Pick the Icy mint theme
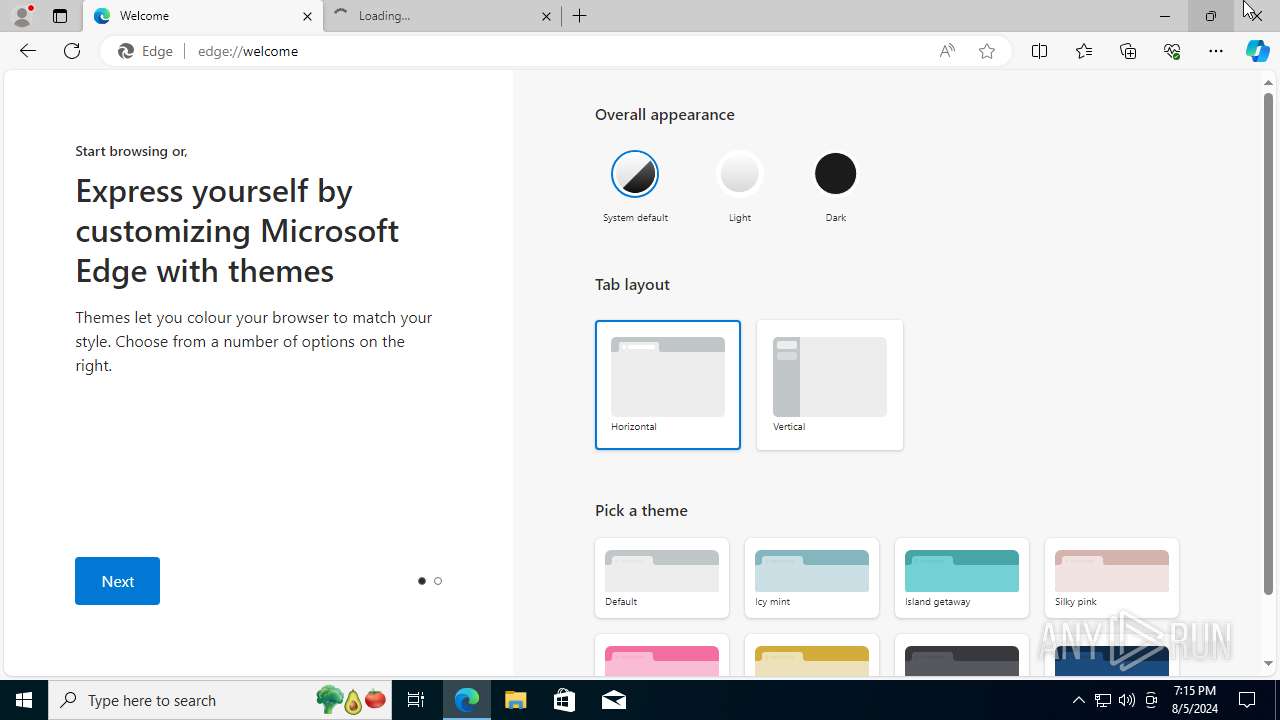 (x=812, y=578)
